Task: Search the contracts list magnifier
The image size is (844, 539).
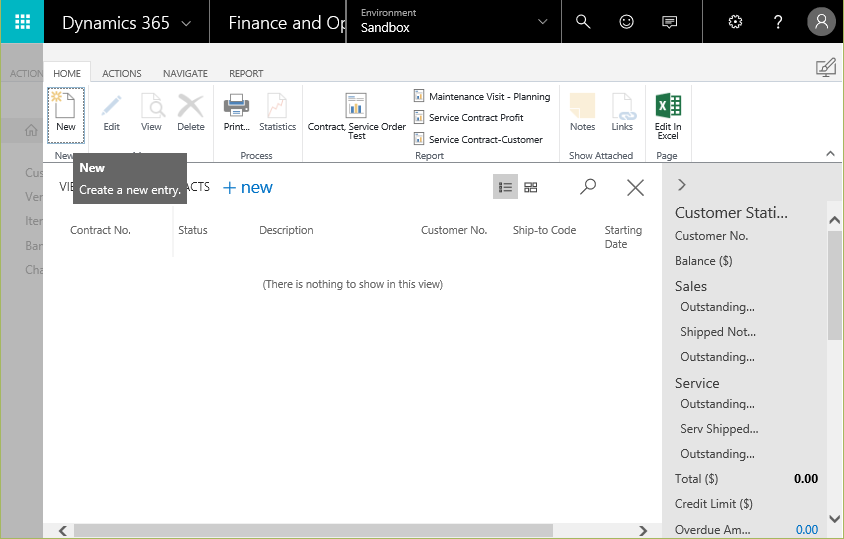Action: 588,187
